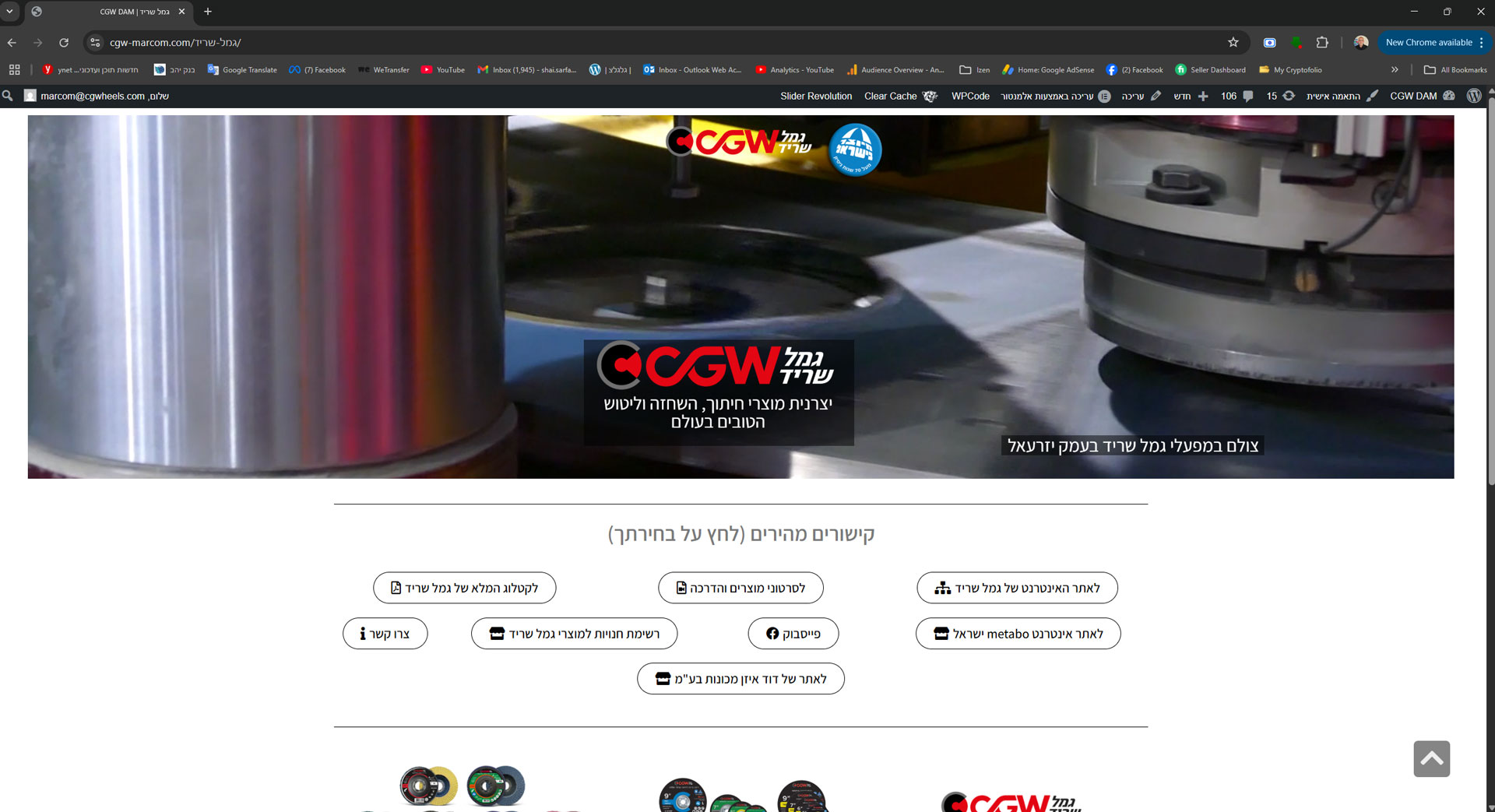Open the Izen bookmarks folder
This screenshot has height=812, width=1495.
point(975,69)
